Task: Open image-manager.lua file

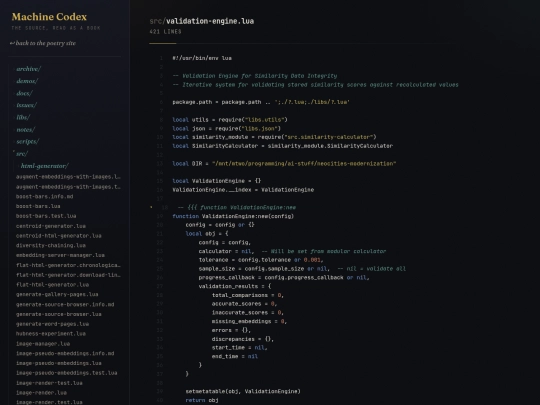Action: [43, 344]
